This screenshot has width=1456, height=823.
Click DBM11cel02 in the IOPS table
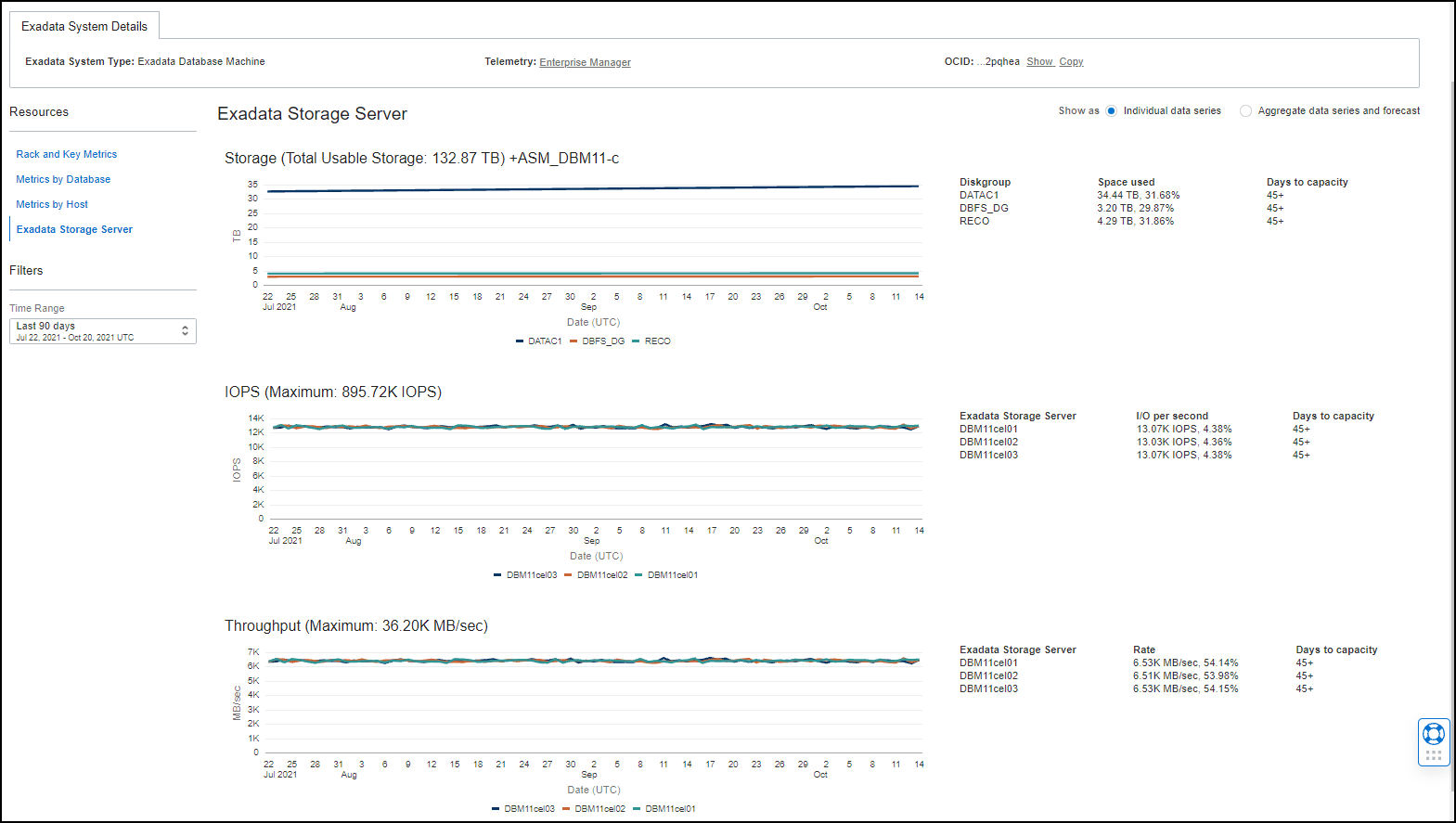coord(988,442)
